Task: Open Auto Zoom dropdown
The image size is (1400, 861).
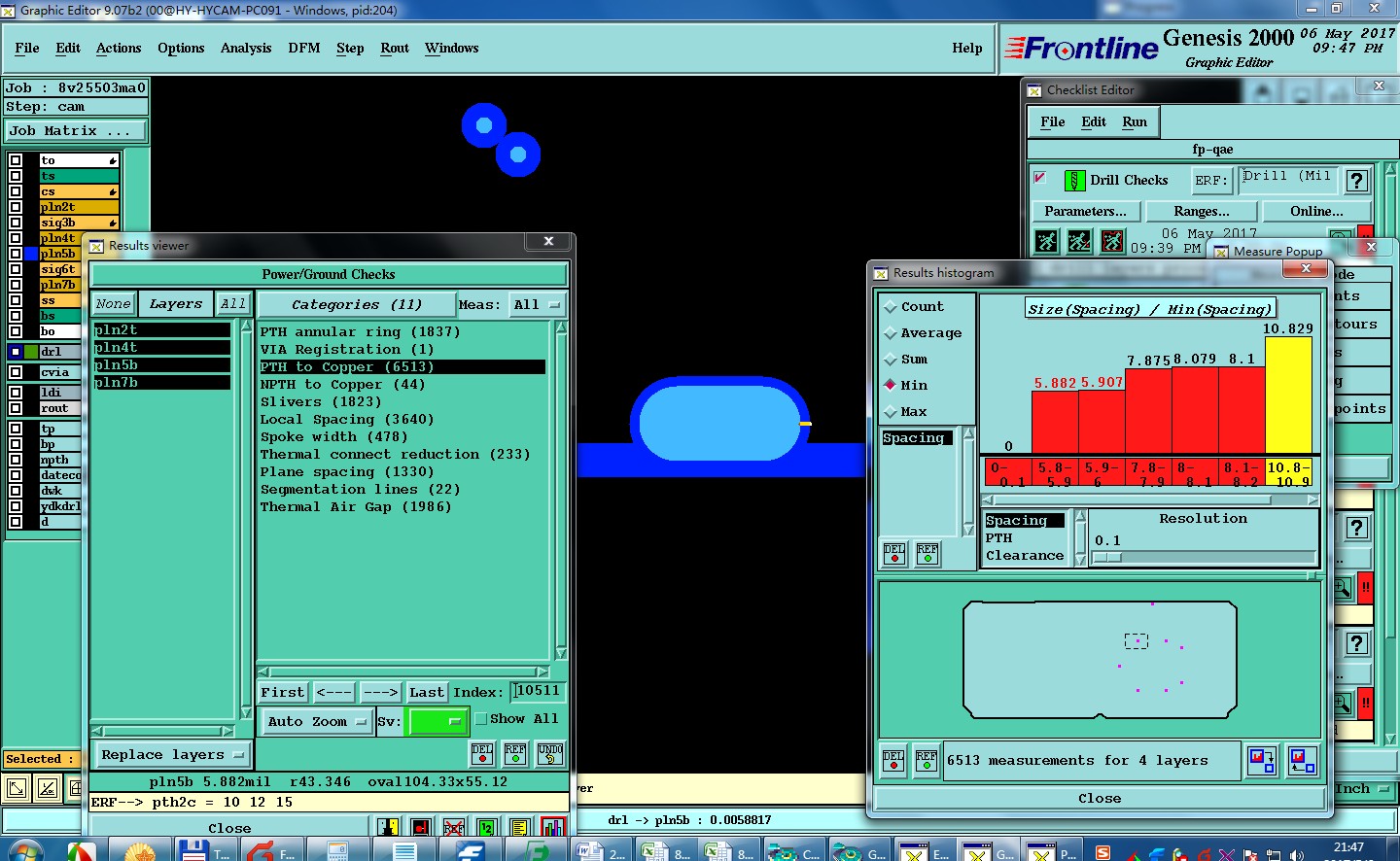Action: click(x=316, y=721)
